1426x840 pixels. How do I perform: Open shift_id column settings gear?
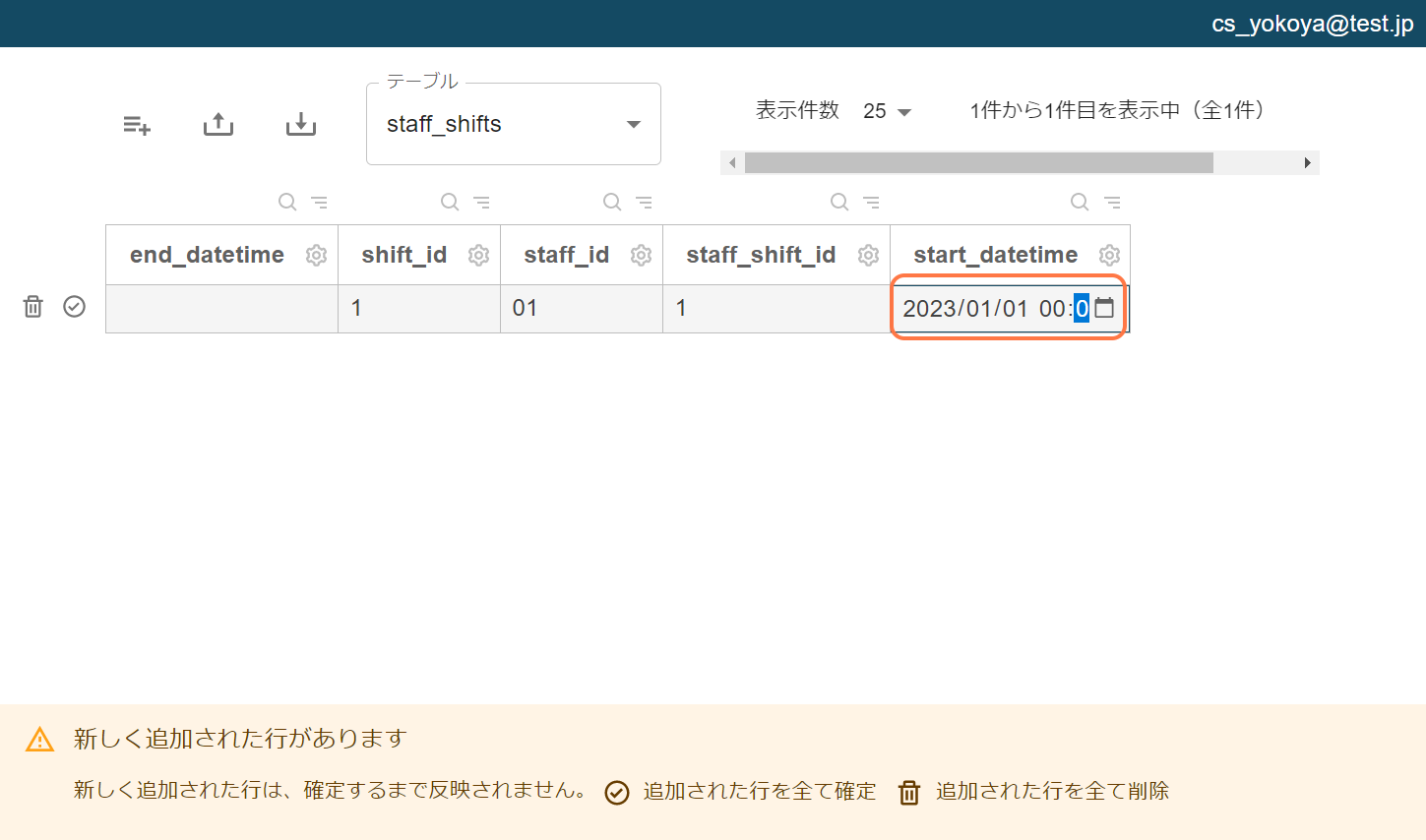[x=478, y=255]
